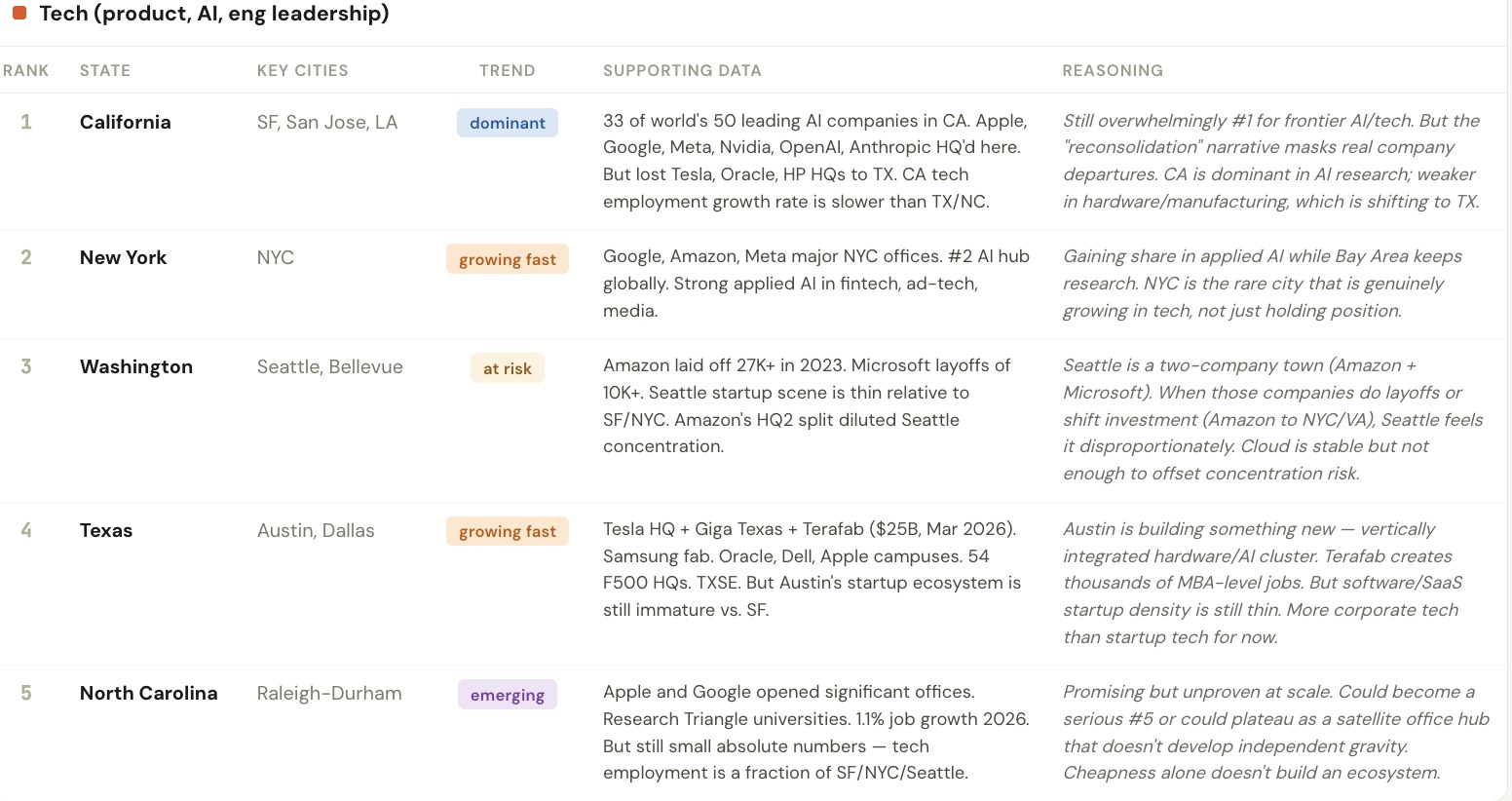Click the RANK column header
The width and height of the screenshot is (1512, 801).
[x=26, y=70]
